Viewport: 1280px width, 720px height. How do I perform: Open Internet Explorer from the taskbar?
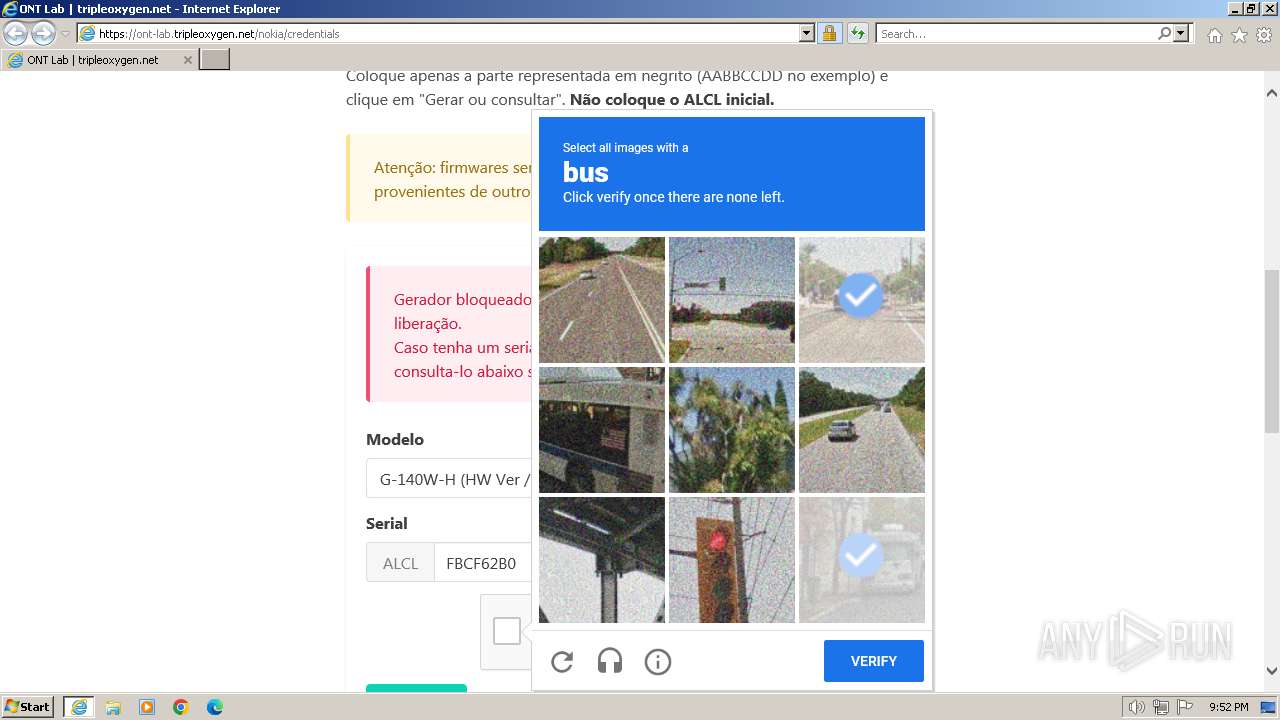78,706
